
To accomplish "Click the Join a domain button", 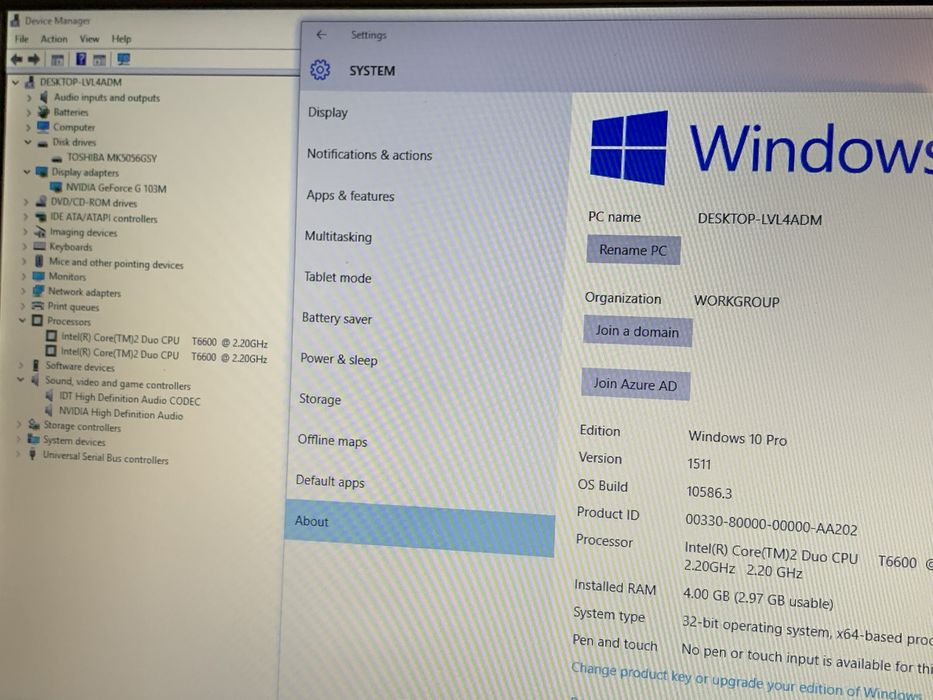I will pos(637,332).
